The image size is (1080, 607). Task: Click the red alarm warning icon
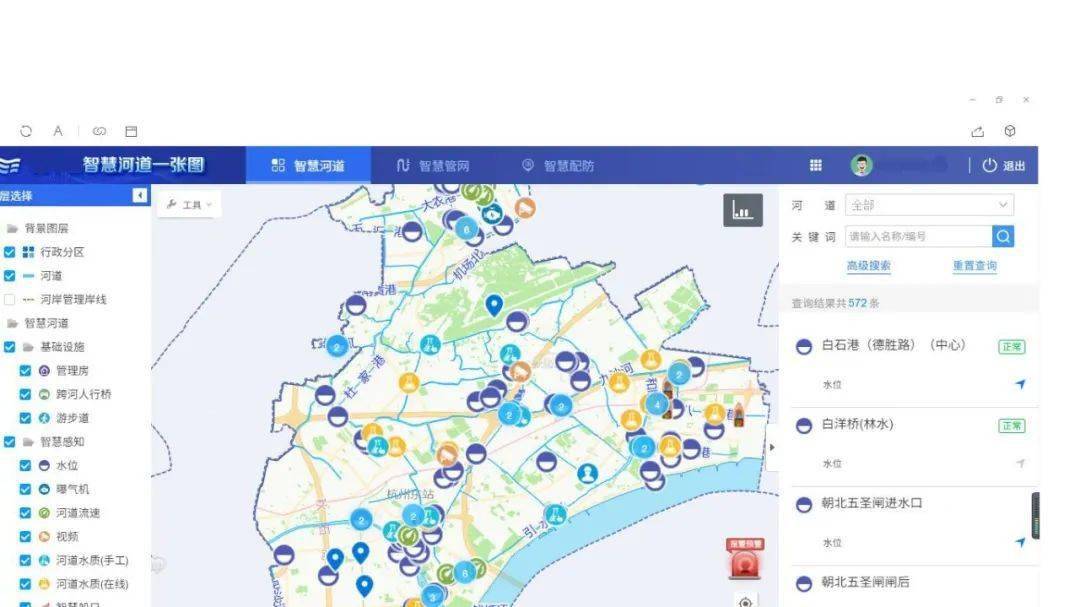click(744, 562)
